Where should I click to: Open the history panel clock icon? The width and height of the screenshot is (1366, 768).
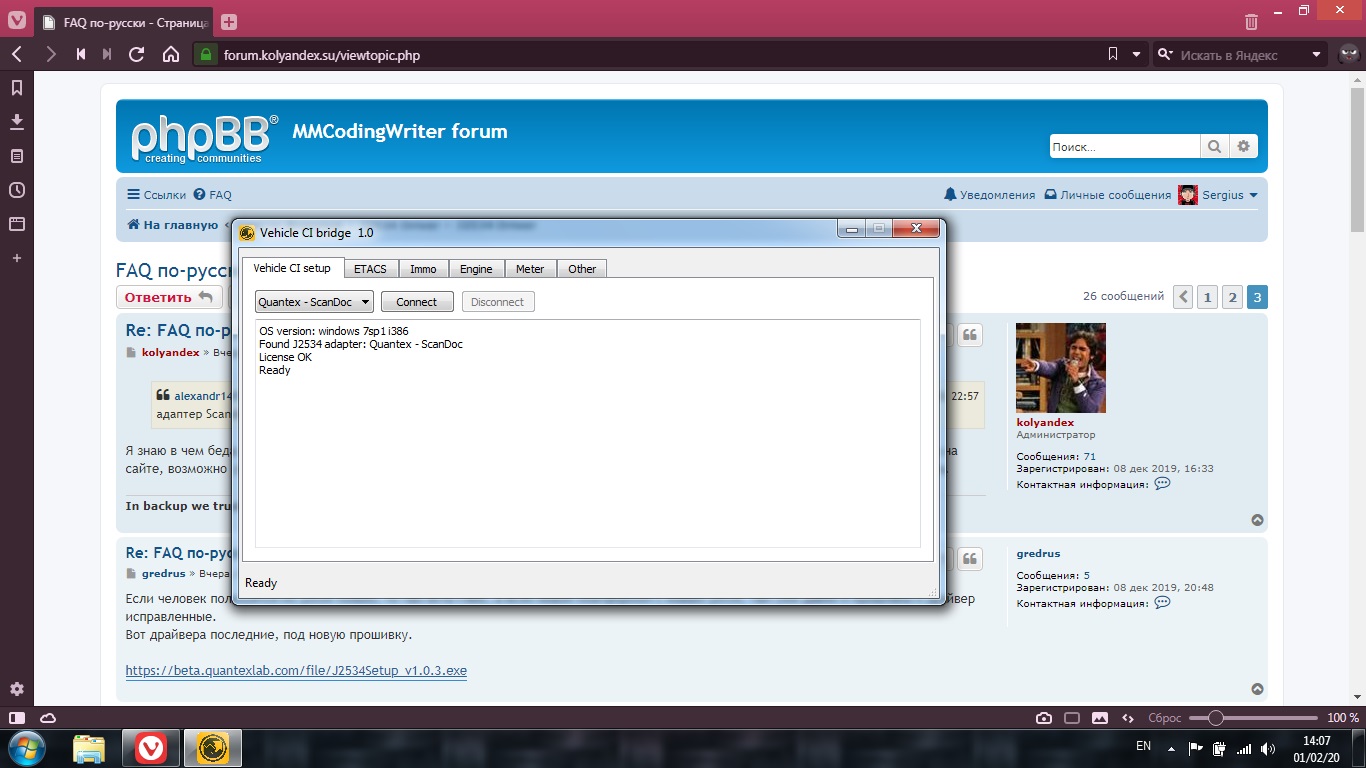(17, 190)
